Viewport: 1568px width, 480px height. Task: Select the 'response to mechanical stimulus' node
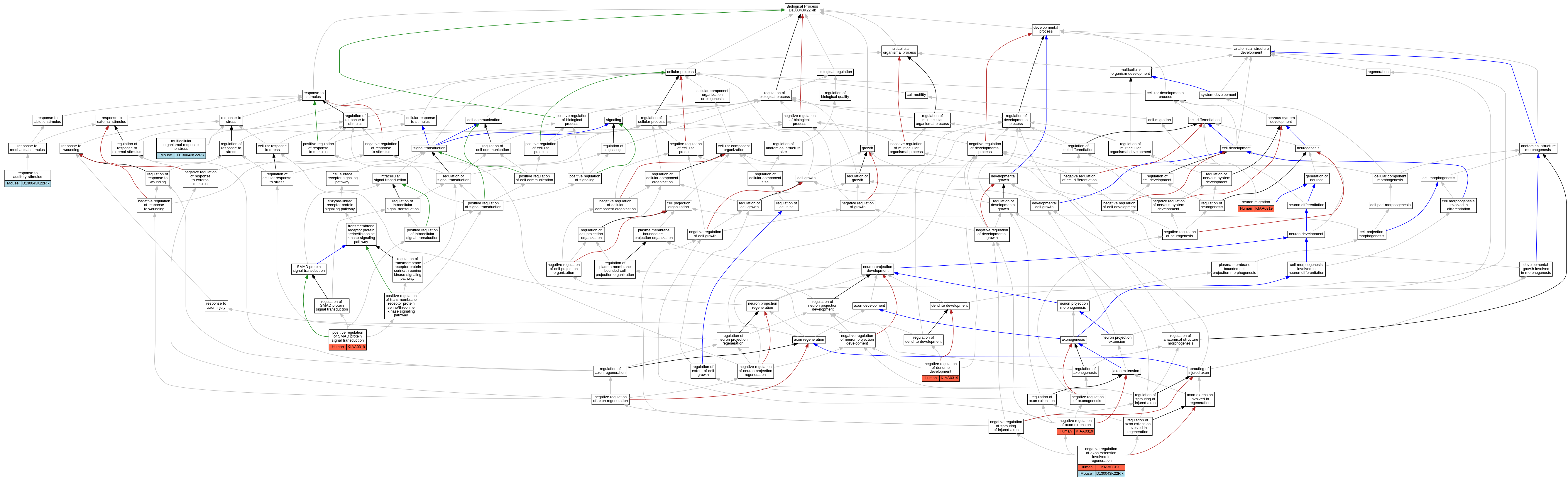27,148
